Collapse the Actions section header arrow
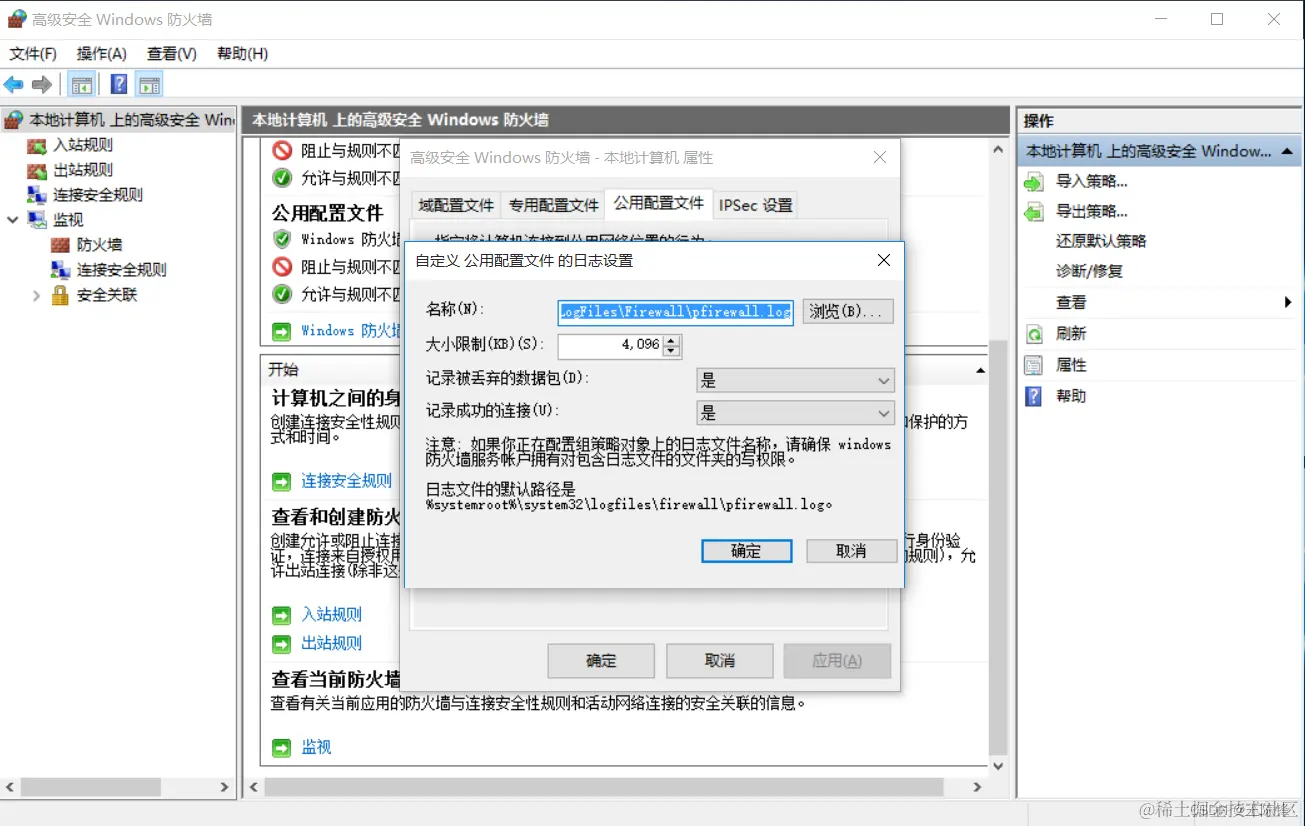This screenshot has height=826, width=1305. click(1287, 152)
